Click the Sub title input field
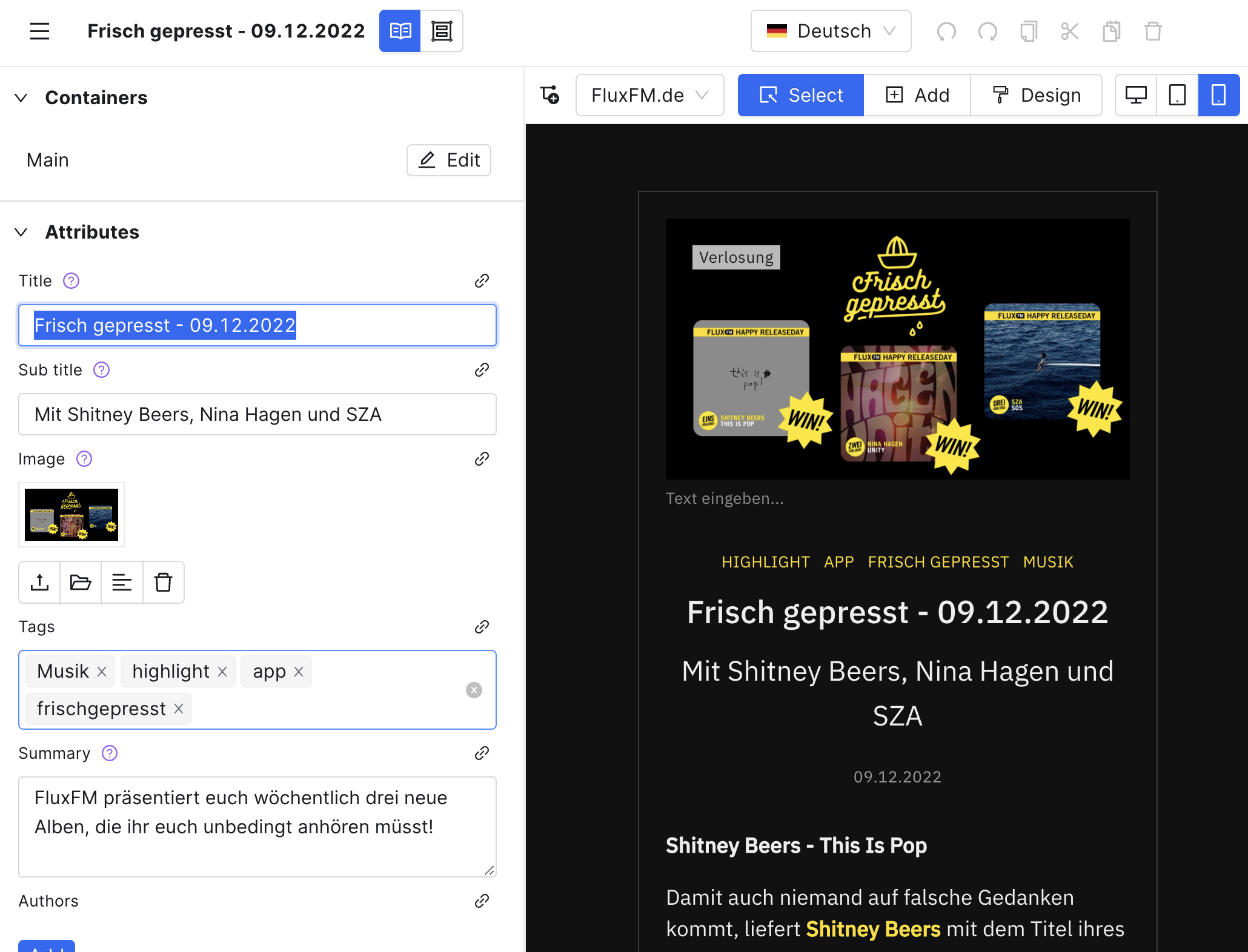The width and height of the screenshot is (1248, 952). point(257,414)
